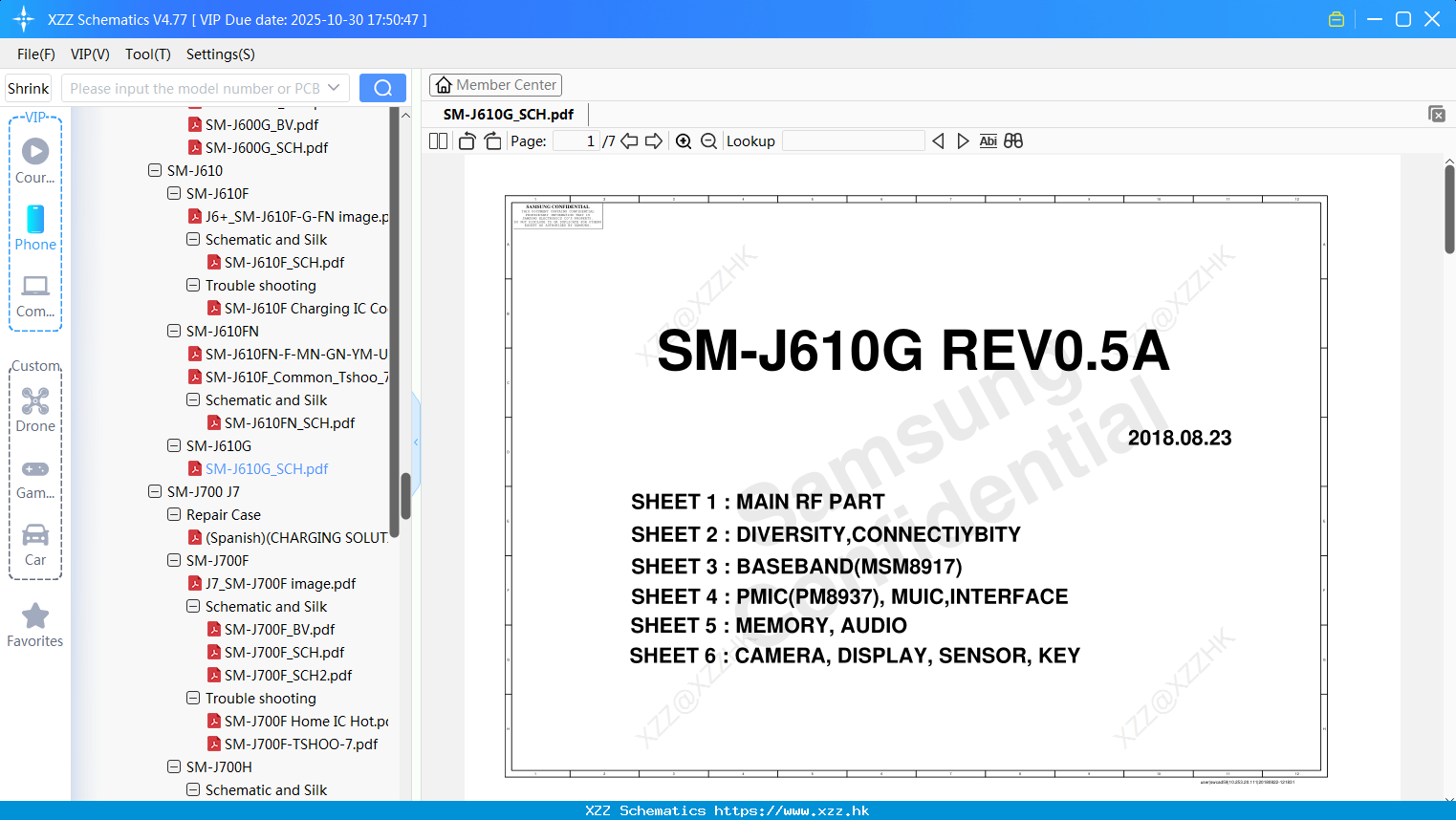Rotate page counterclockwise
Viewport: 1456px width, 820px height.
(467, 140)
